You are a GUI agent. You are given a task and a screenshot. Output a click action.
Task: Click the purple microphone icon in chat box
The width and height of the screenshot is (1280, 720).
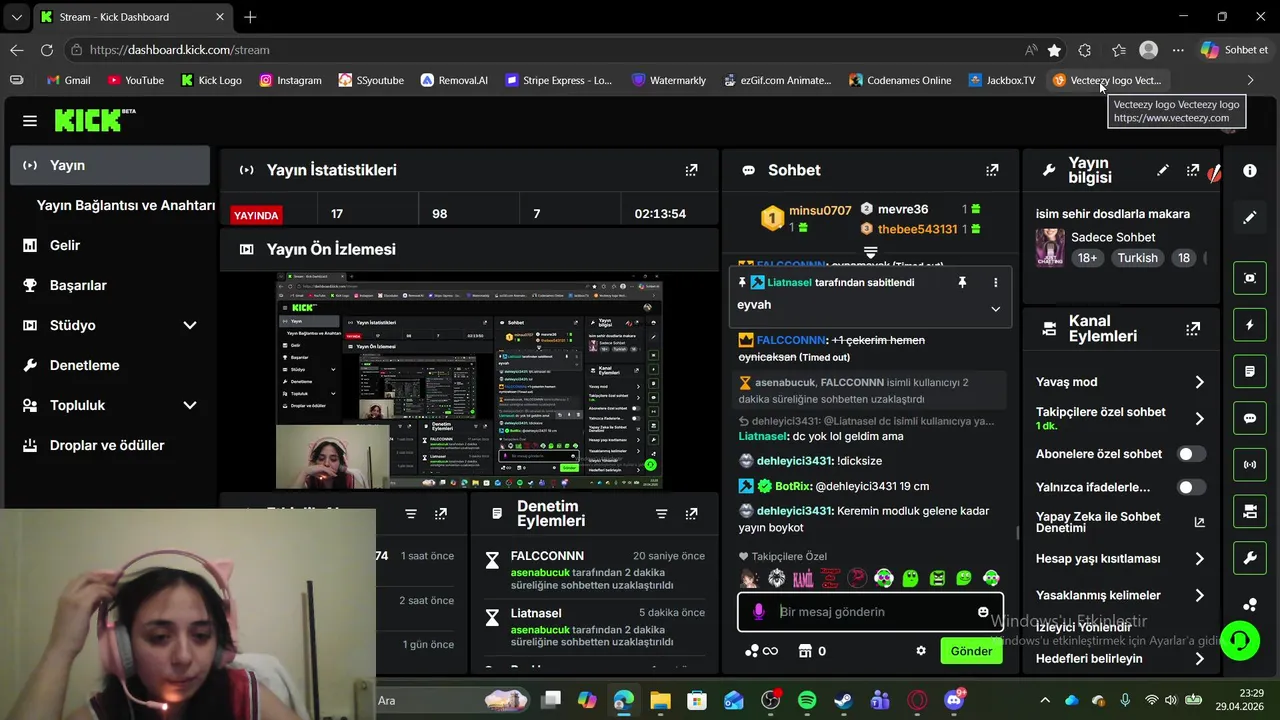pos(759,612)
